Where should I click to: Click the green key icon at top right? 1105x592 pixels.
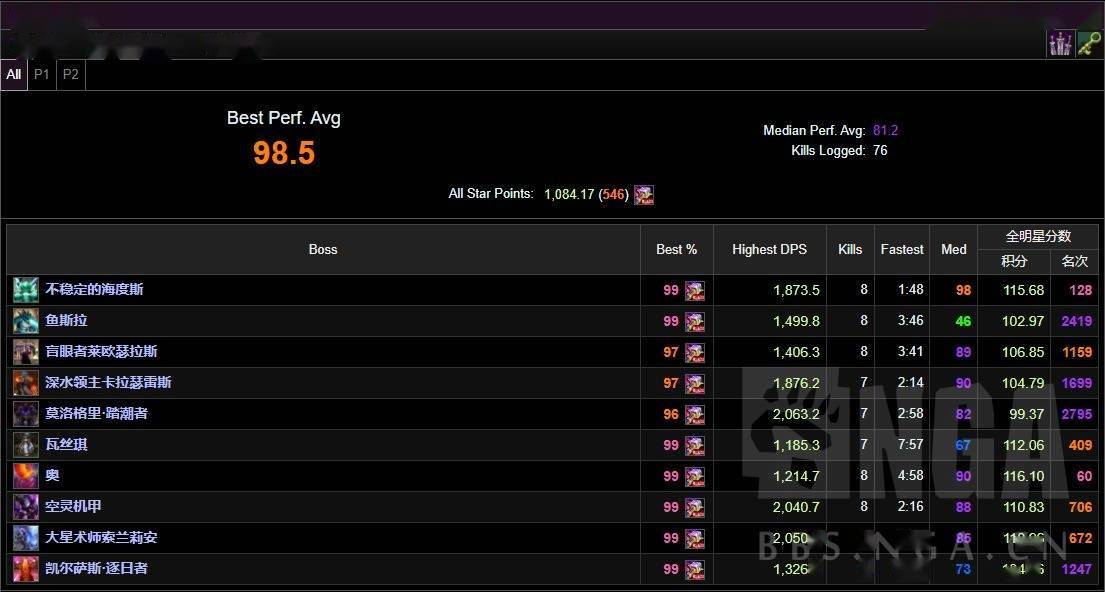(x=1088, y=43)
